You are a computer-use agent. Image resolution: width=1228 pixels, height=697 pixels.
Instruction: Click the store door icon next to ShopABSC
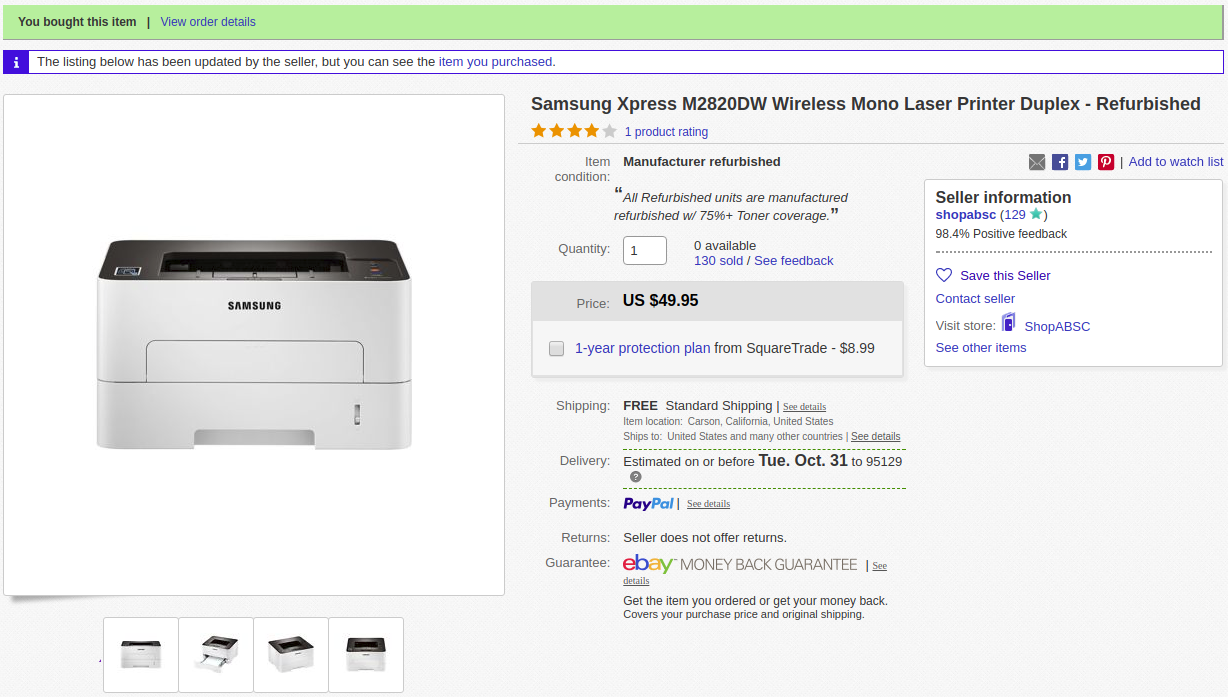(1008, 322)
